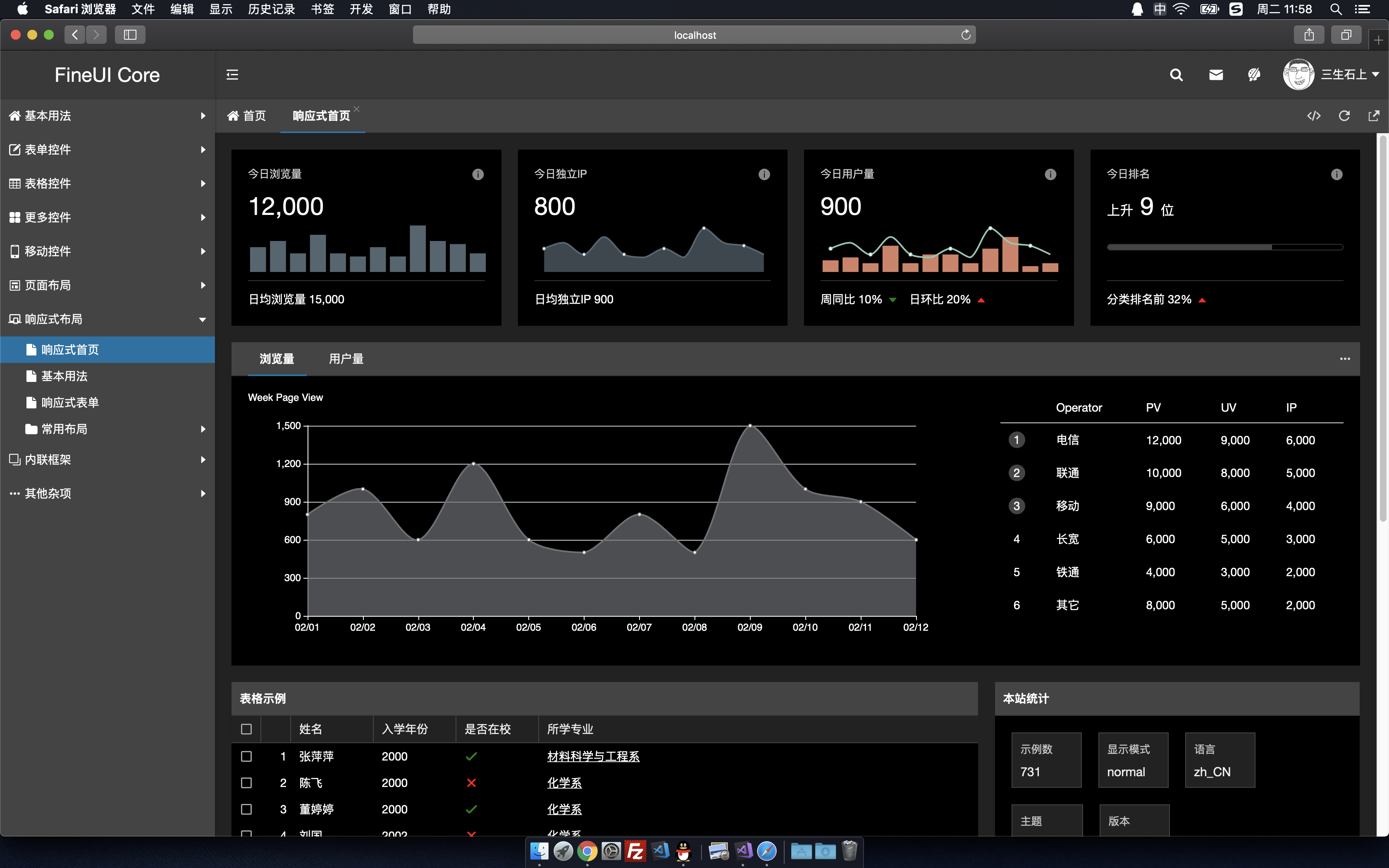Switch to the 首页 tab
This screenshot has width=1389, height=868.
pos(247,116)
